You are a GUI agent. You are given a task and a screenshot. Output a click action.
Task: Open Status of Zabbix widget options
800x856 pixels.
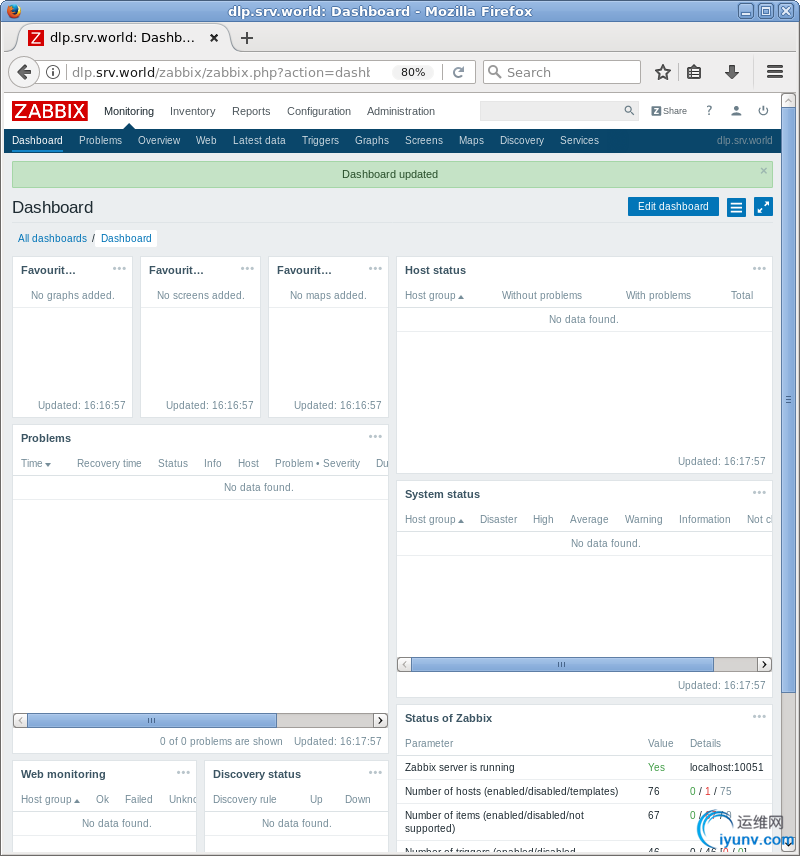coord(759,716)
